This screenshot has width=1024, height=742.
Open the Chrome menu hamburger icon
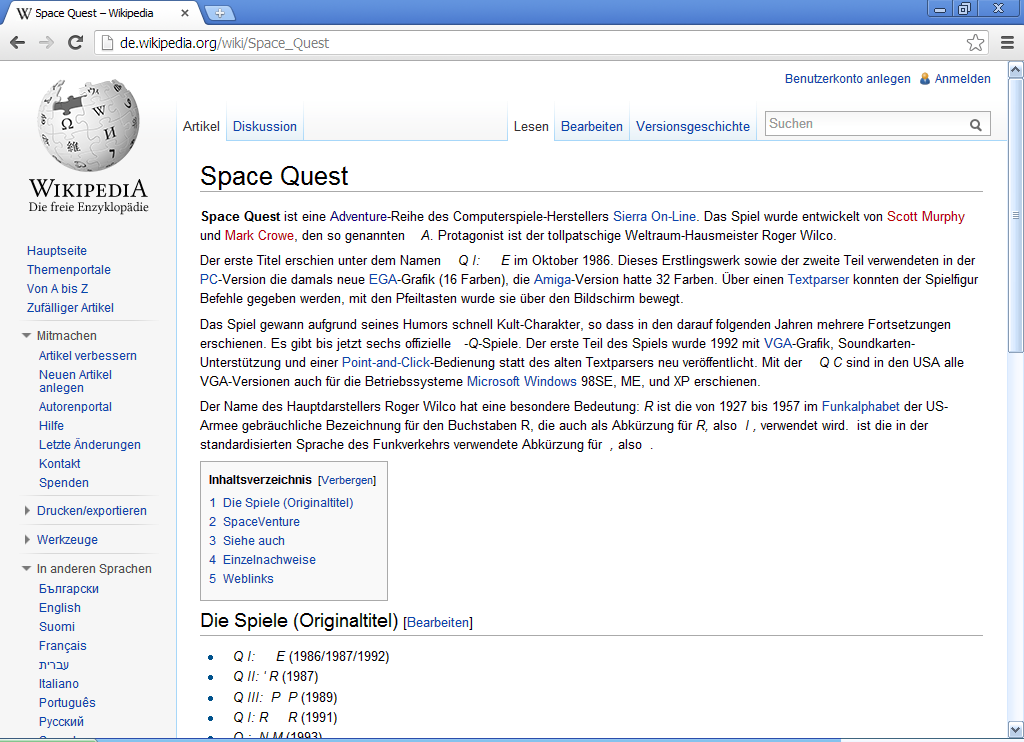(x=1008, y=43)
